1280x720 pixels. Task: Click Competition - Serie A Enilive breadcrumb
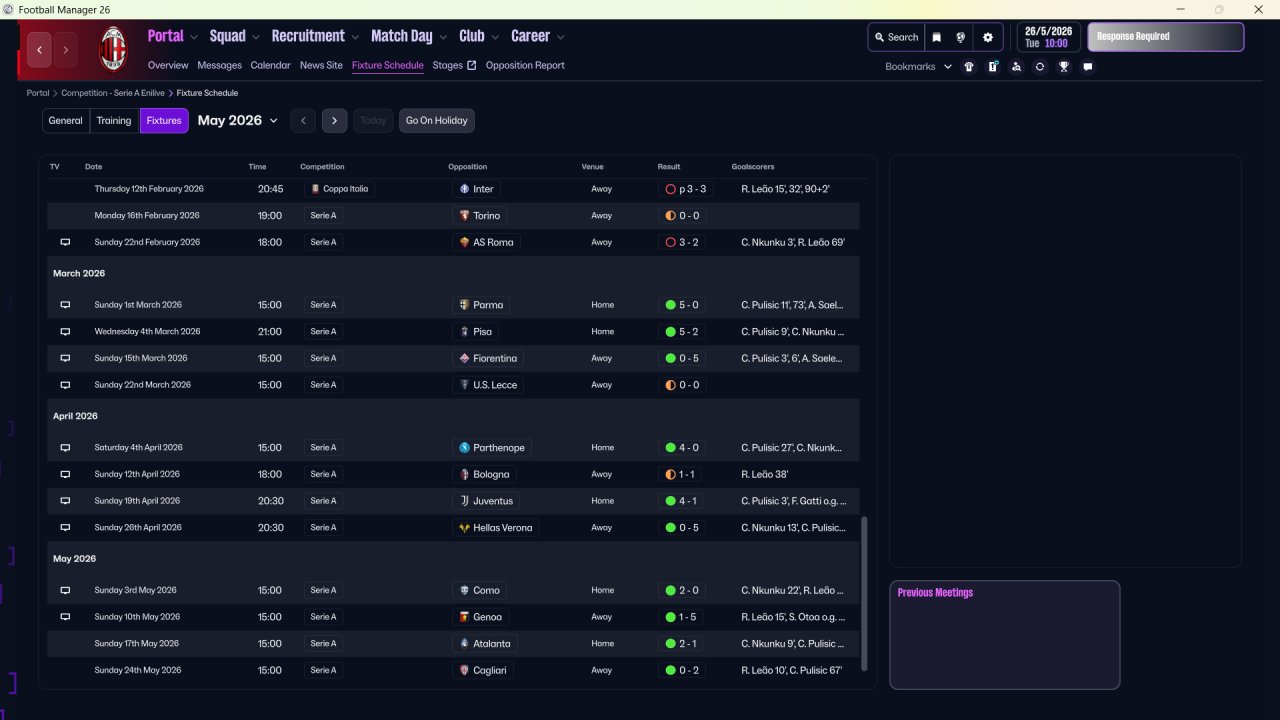click(x=111, y=93)
